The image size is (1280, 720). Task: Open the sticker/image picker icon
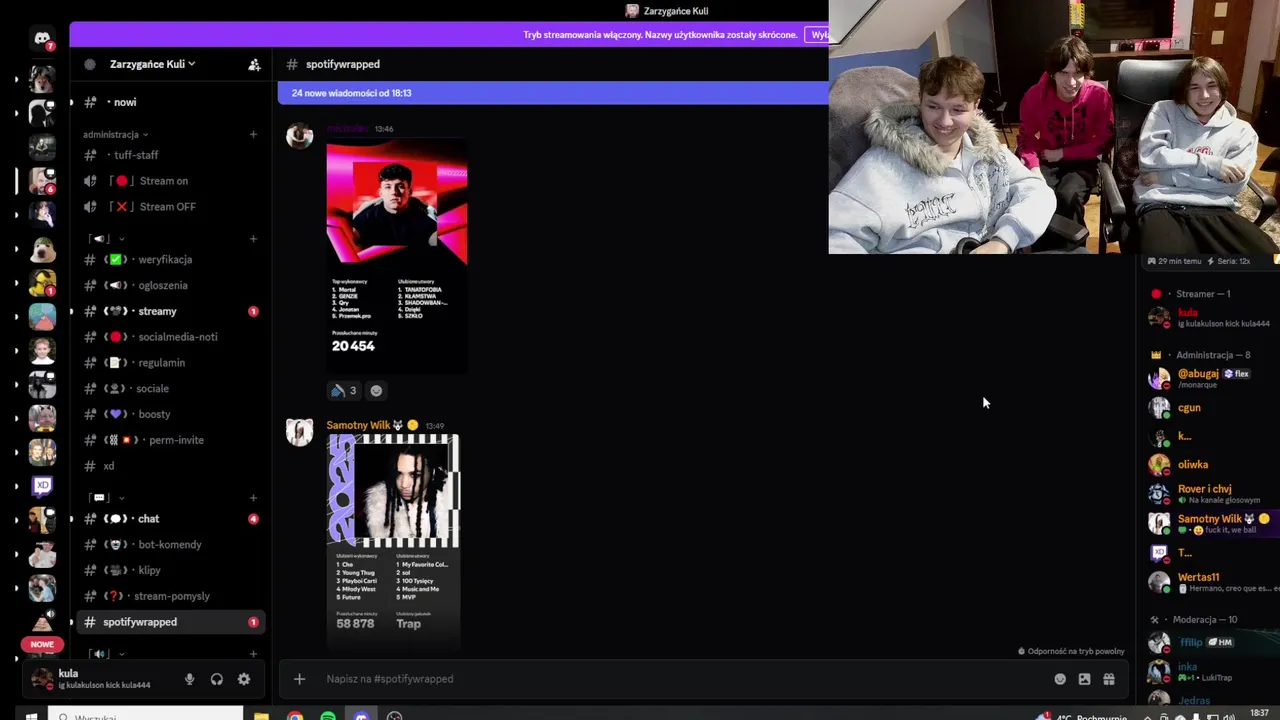click(x=1084, y=679)
